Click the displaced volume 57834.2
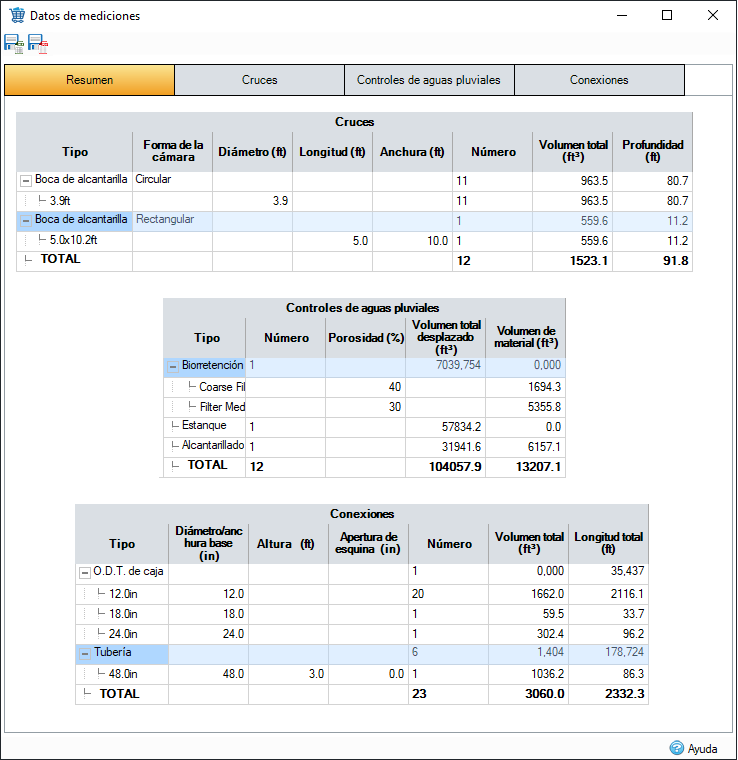The image size is (738, 760). [x=446, y=427]
